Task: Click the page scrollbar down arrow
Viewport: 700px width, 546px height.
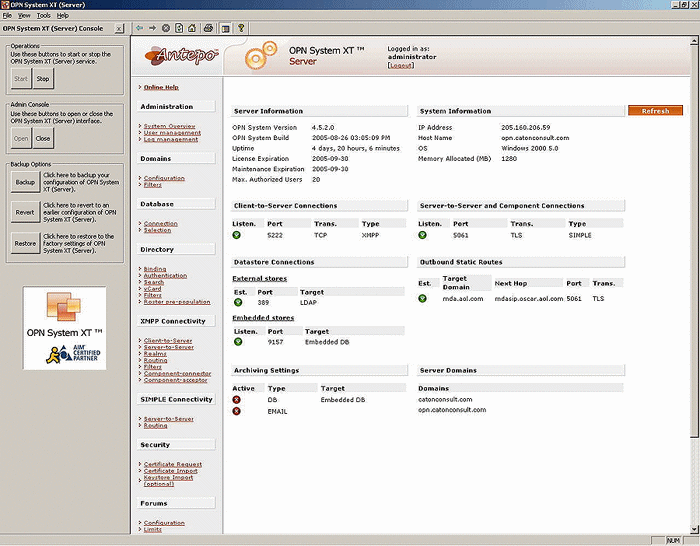Action: pyautogui.click(x=694, y=530)
